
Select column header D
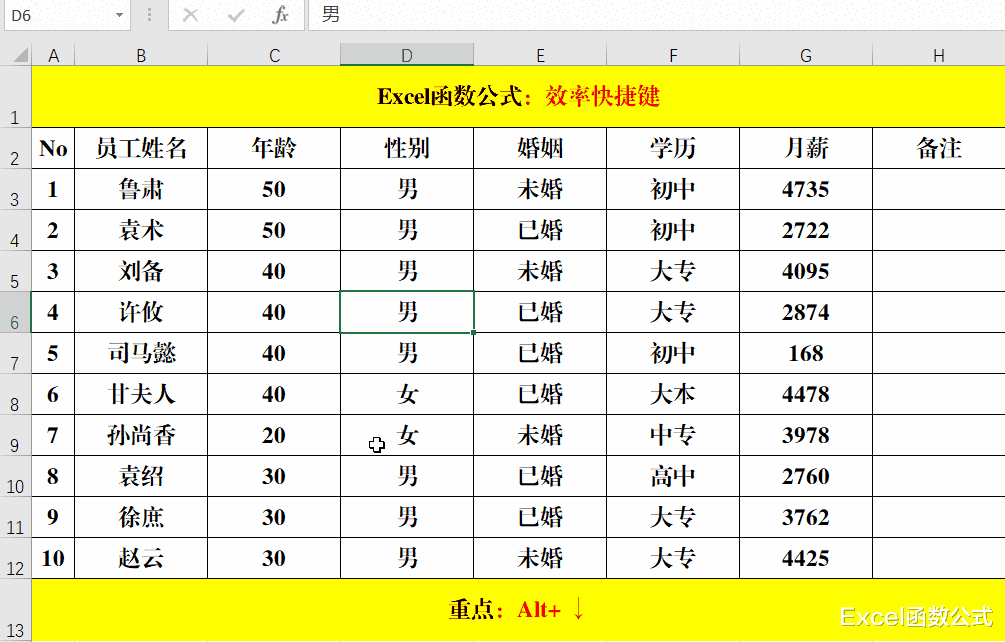[x=406, y=55]
